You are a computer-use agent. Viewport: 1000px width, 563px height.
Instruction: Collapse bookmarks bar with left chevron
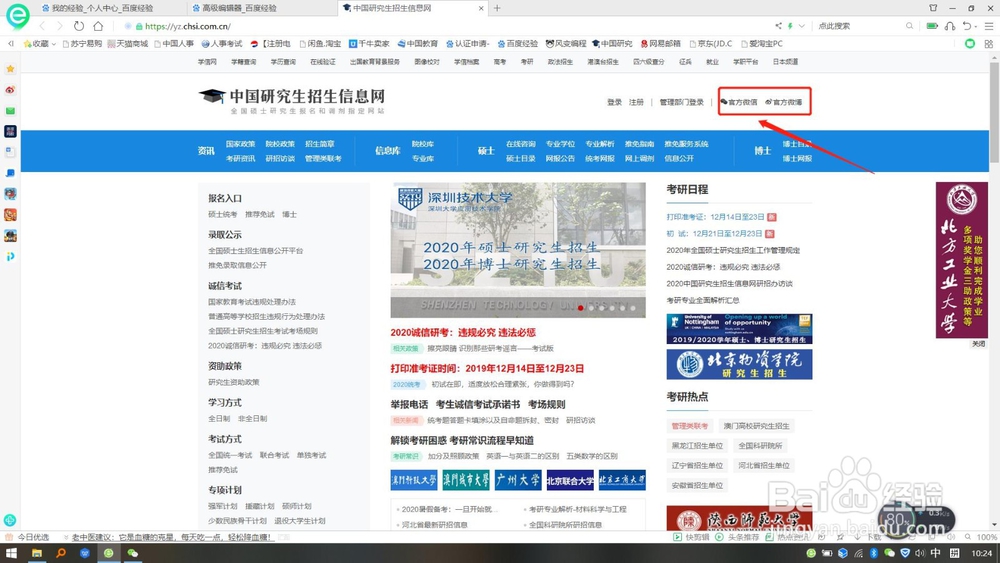tap(10, 43)
